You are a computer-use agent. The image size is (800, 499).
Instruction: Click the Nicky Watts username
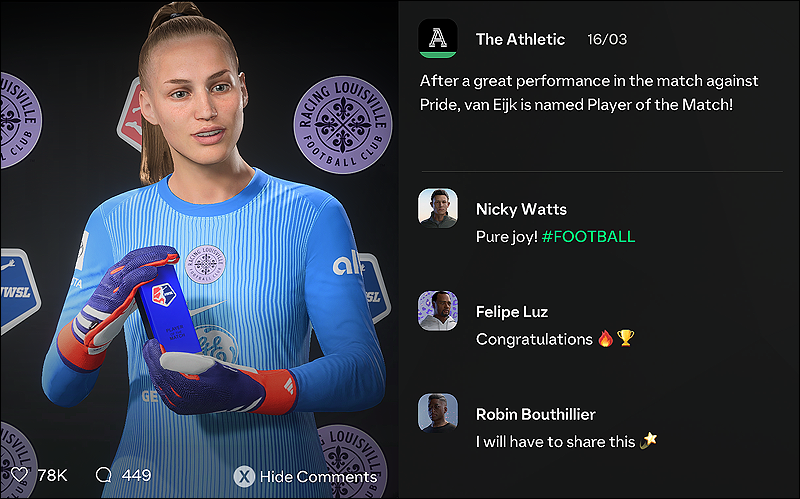(x=521, y=209)
